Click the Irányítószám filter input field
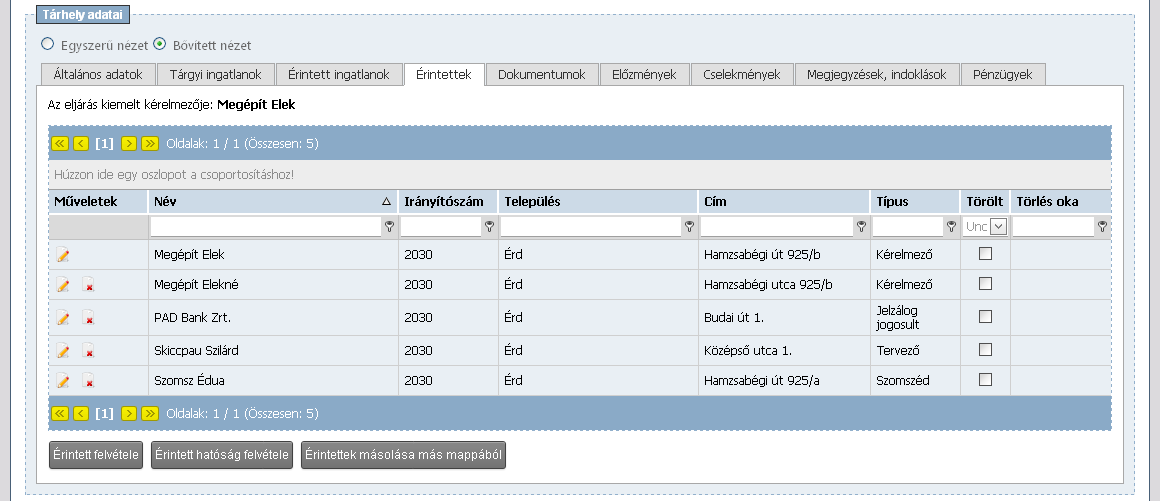The image size is (1160, 501). pos(441,226)
